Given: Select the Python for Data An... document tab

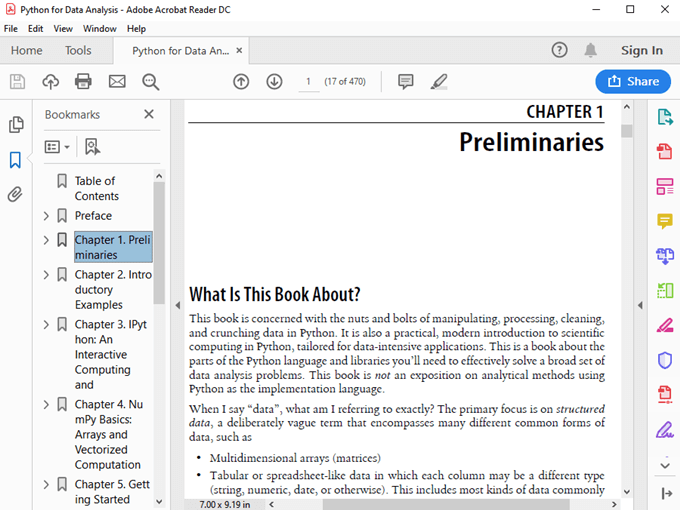Looking at the screenshot, I should [180, 51].
